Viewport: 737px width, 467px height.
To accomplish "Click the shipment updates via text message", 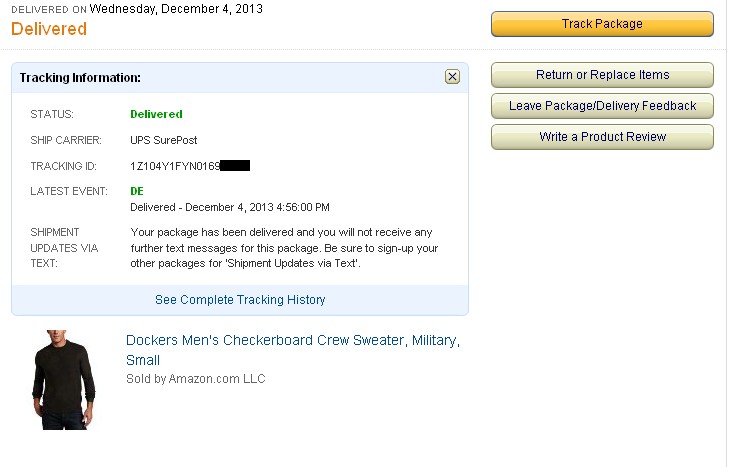I will point(284,248).
